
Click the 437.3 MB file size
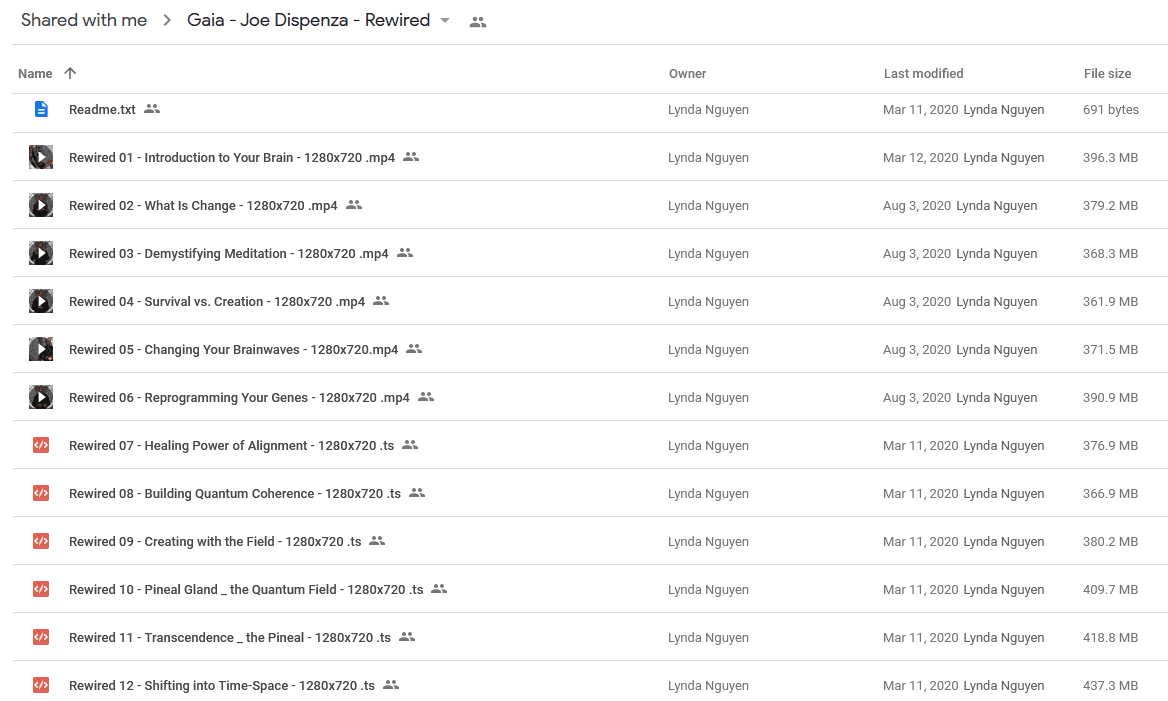(1110, 686)
